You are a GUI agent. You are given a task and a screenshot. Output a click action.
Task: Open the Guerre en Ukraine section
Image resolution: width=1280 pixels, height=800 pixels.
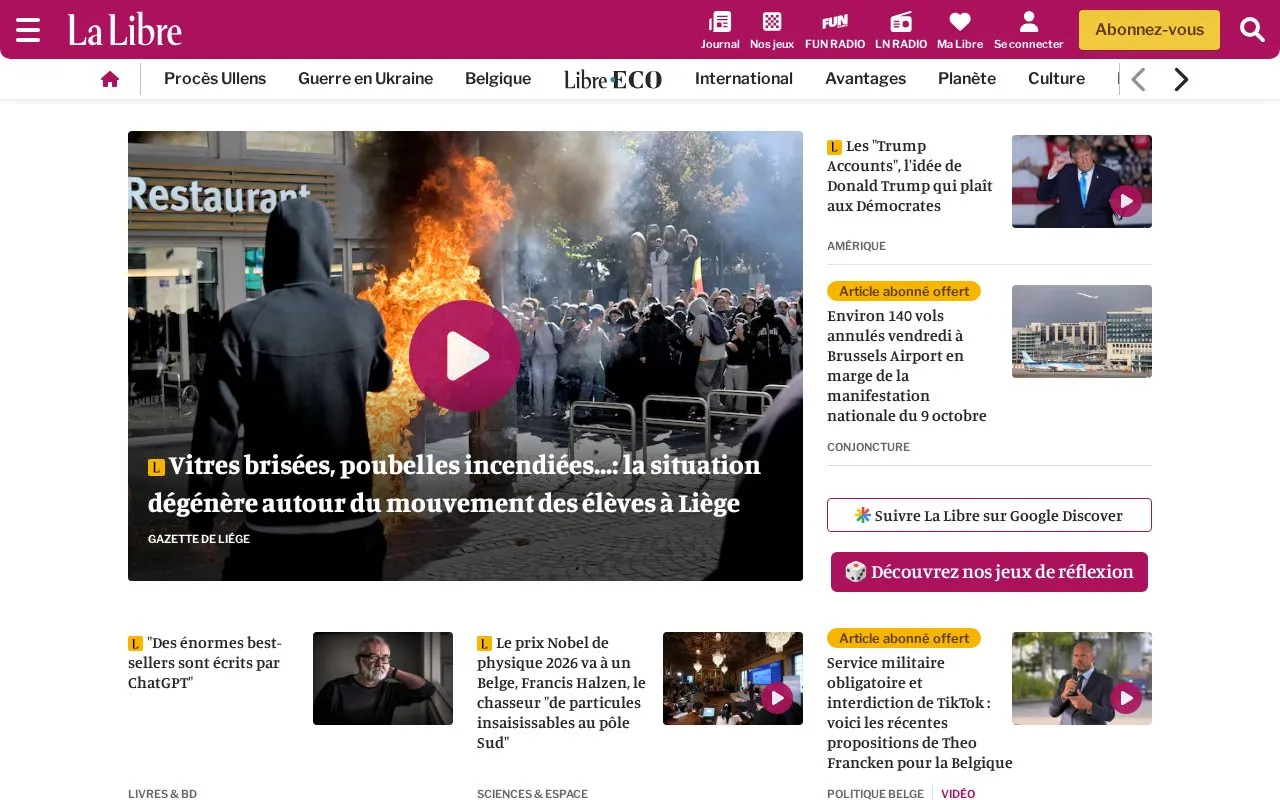365,79
